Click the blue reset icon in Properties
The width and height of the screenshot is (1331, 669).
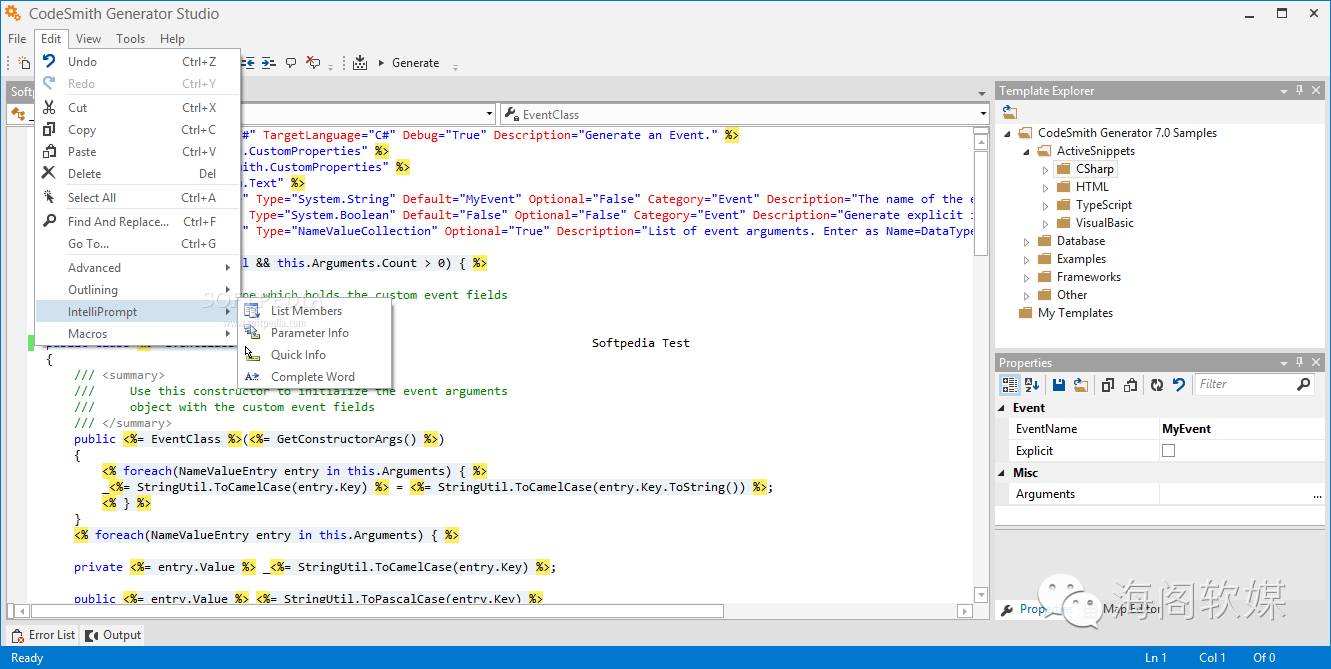tap(1179, 385)
